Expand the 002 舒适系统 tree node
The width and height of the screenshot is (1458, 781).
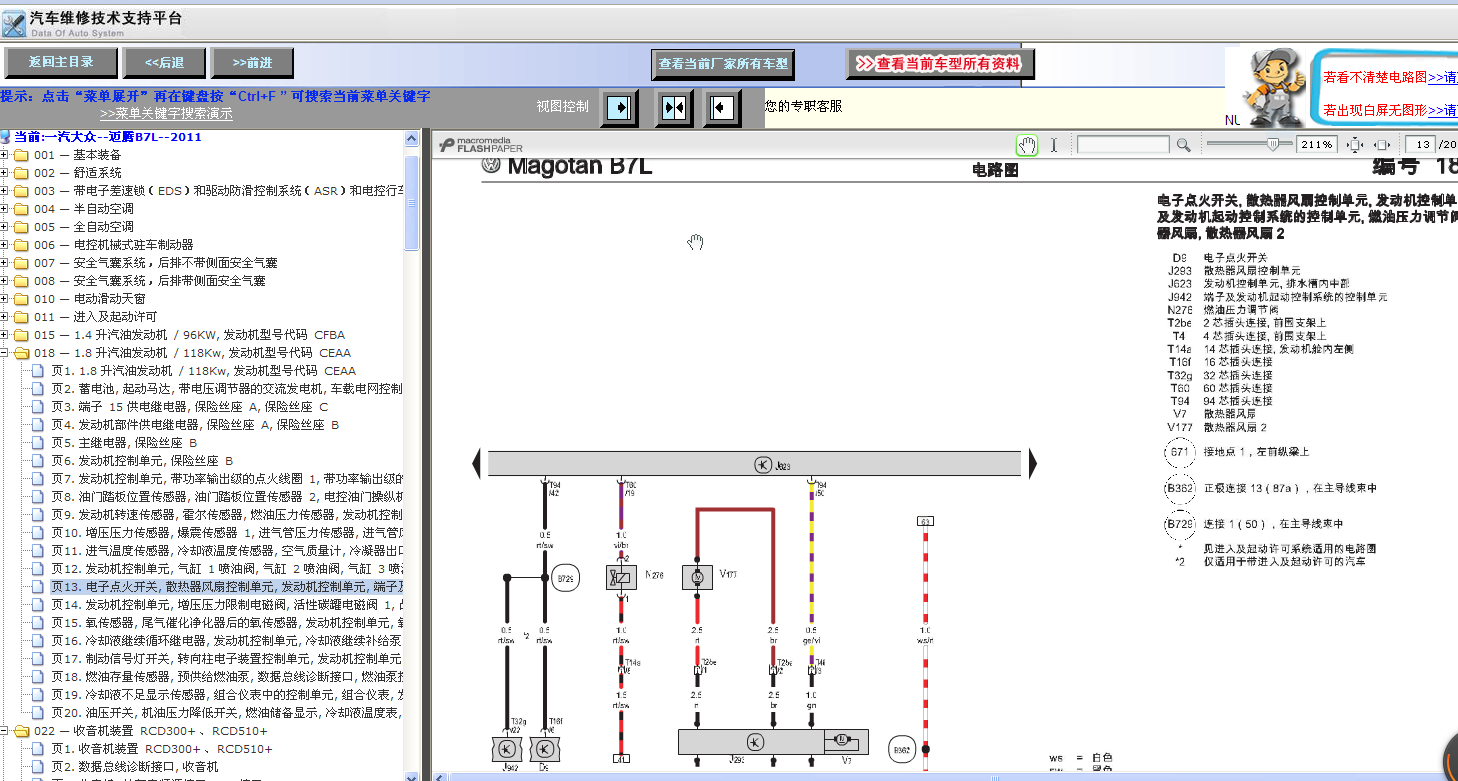click(x=5, y=173)
